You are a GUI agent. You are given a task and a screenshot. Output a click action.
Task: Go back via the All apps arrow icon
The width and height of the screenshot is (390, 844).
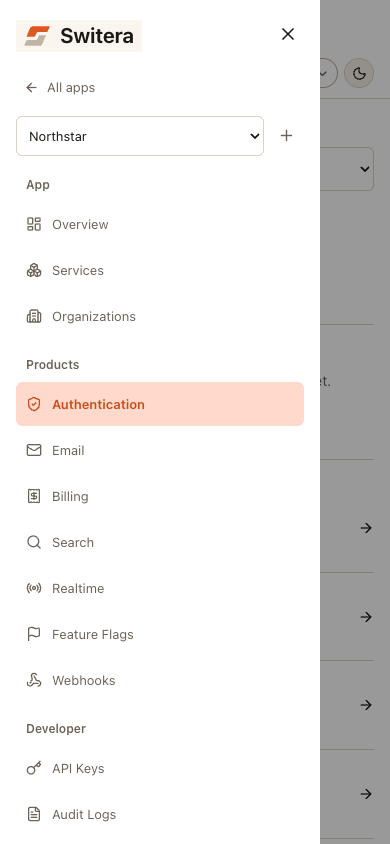click(31, 88)
